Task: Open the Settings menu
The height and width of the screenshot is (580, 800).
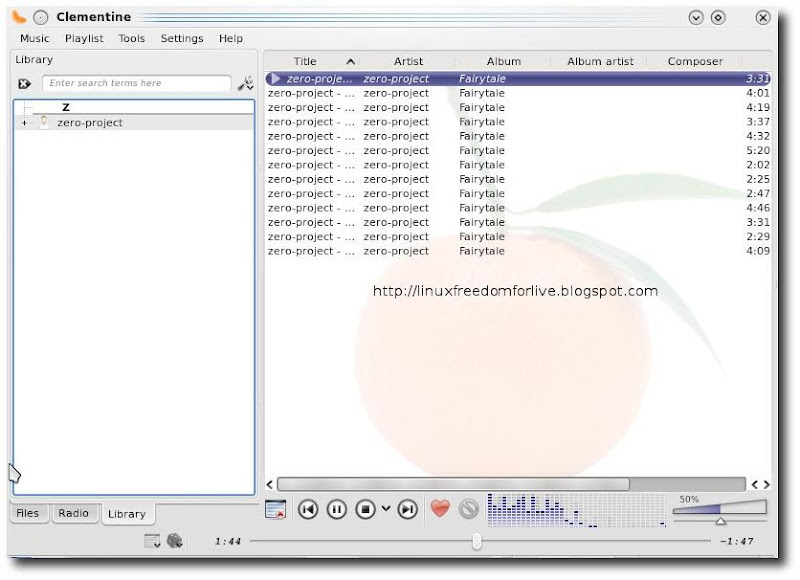Action: 182,38
